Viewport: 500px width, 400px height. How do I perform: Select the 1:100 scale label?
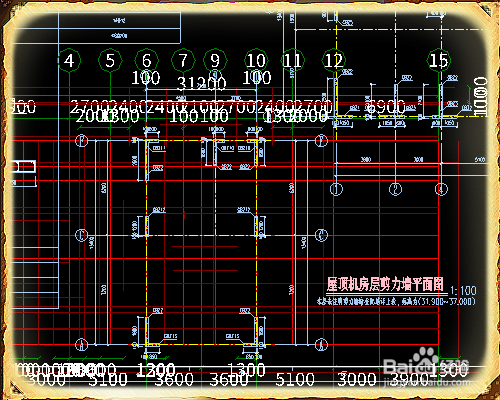(x=463, y=291)
